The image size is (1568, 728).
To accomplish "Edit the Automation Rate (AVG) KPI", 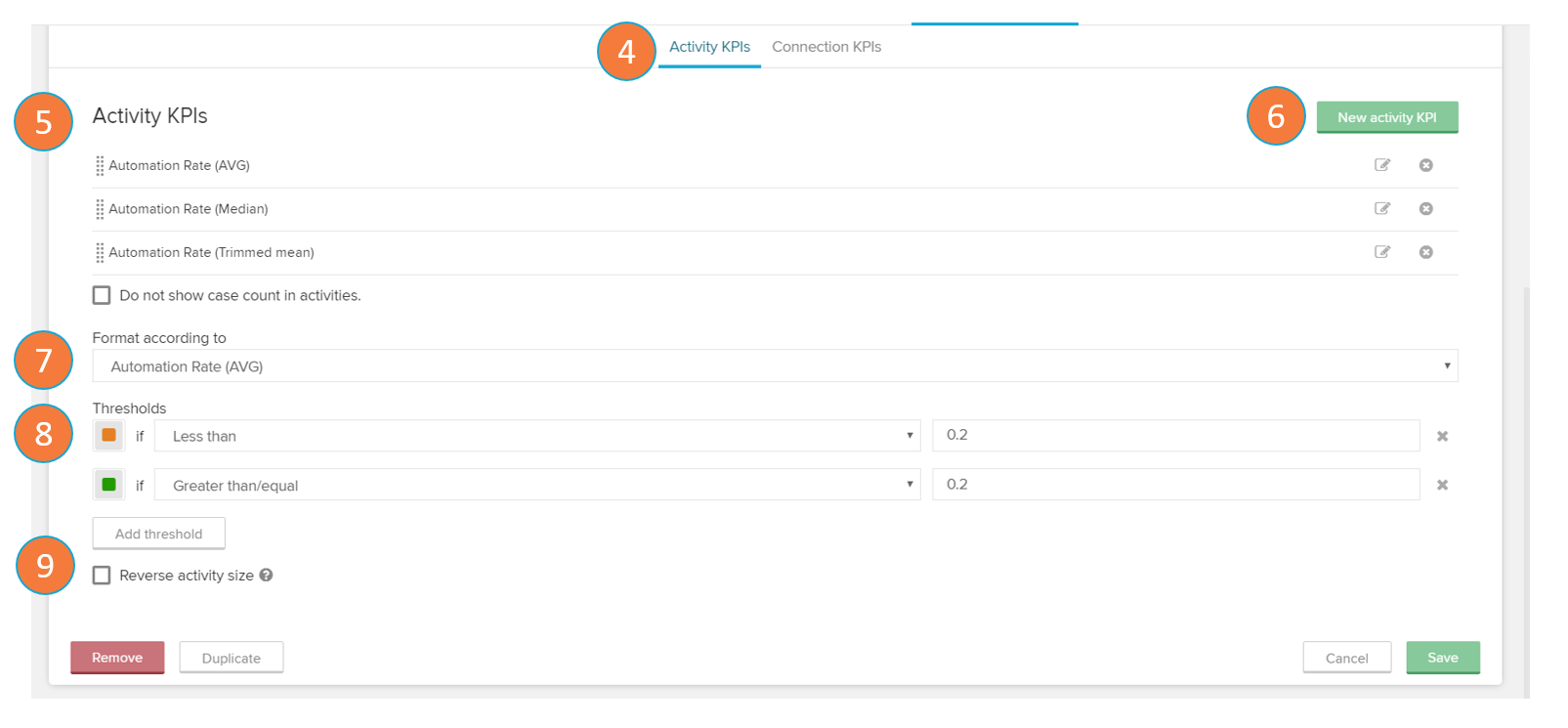I will click(x=1381, y=165).
